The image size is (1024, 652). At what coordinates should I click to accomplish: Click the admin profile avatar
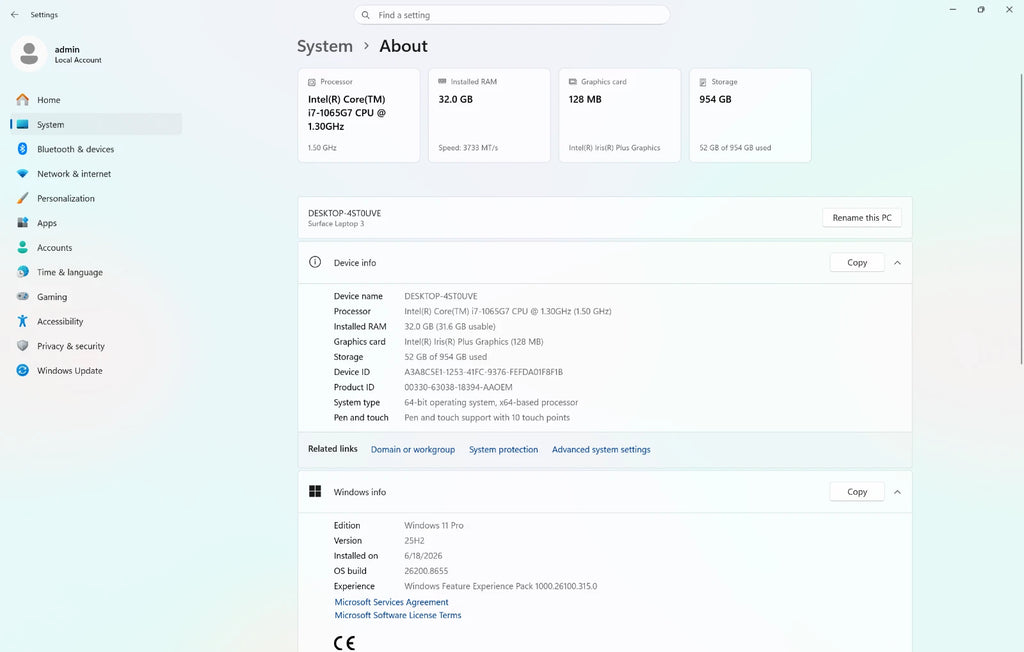coord(29,54)
